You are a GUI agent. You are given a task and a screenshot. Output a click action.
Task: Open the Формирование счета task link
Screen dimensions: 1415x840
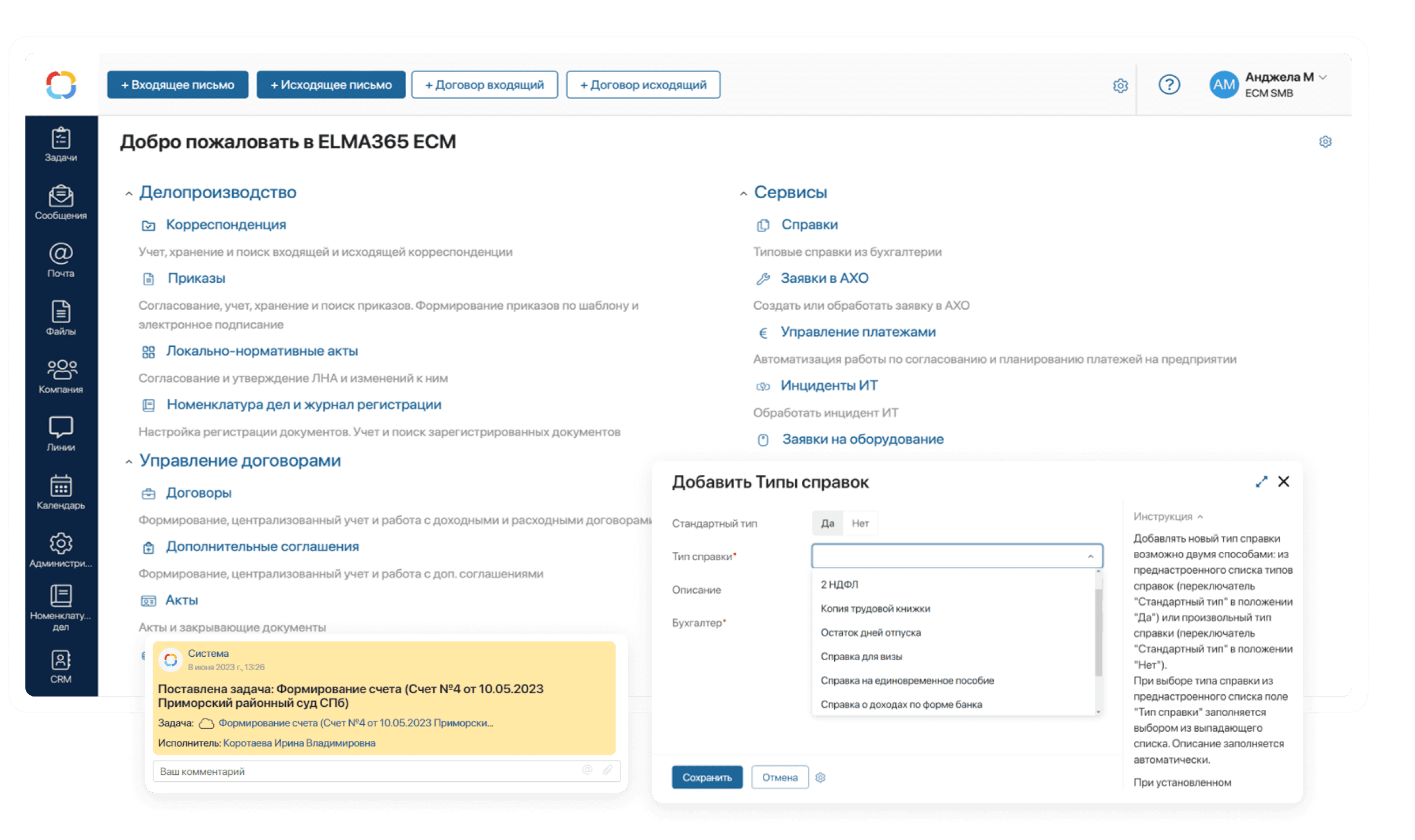(355, 722)
